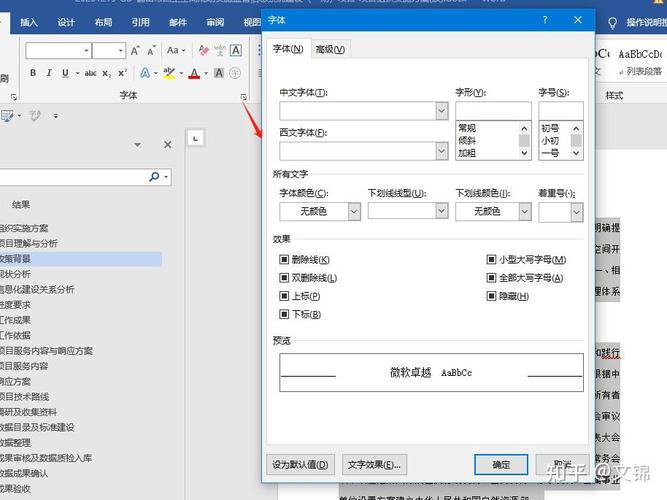The image size is (667, 500).
Task: Select 常规 in the 字形 list
Action: tap(467, 128)
